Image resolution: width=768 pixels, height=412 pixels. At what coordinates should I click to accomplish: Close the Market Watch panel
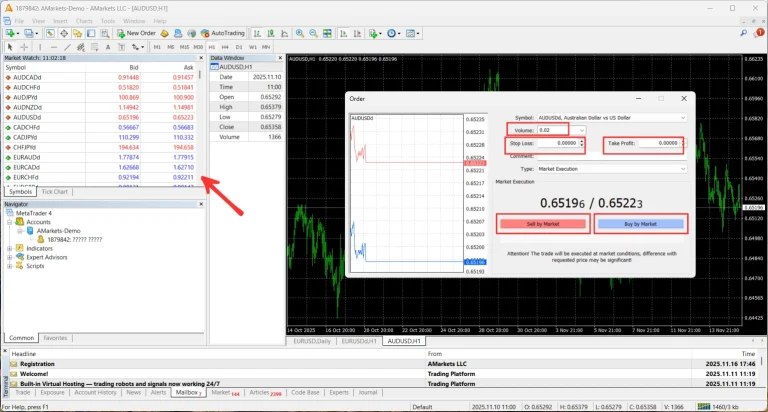[201, 58]
